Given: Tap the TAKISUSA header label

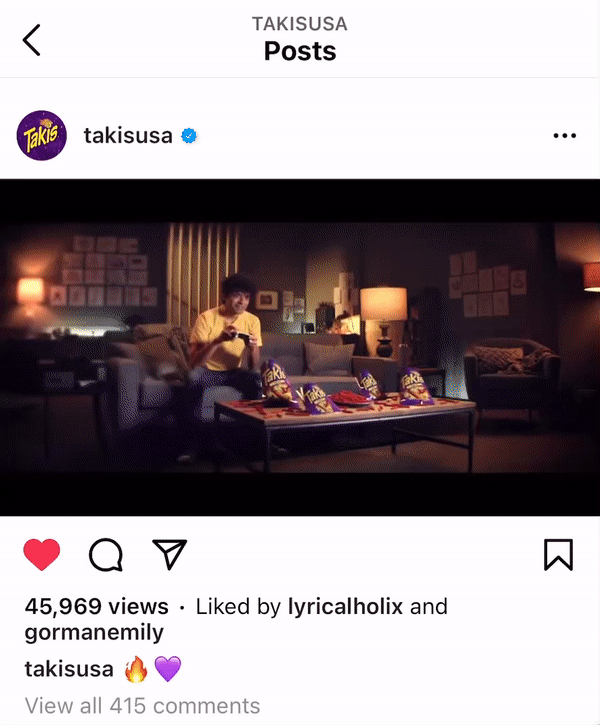Looking at the screenshot, I should point(300,24).
